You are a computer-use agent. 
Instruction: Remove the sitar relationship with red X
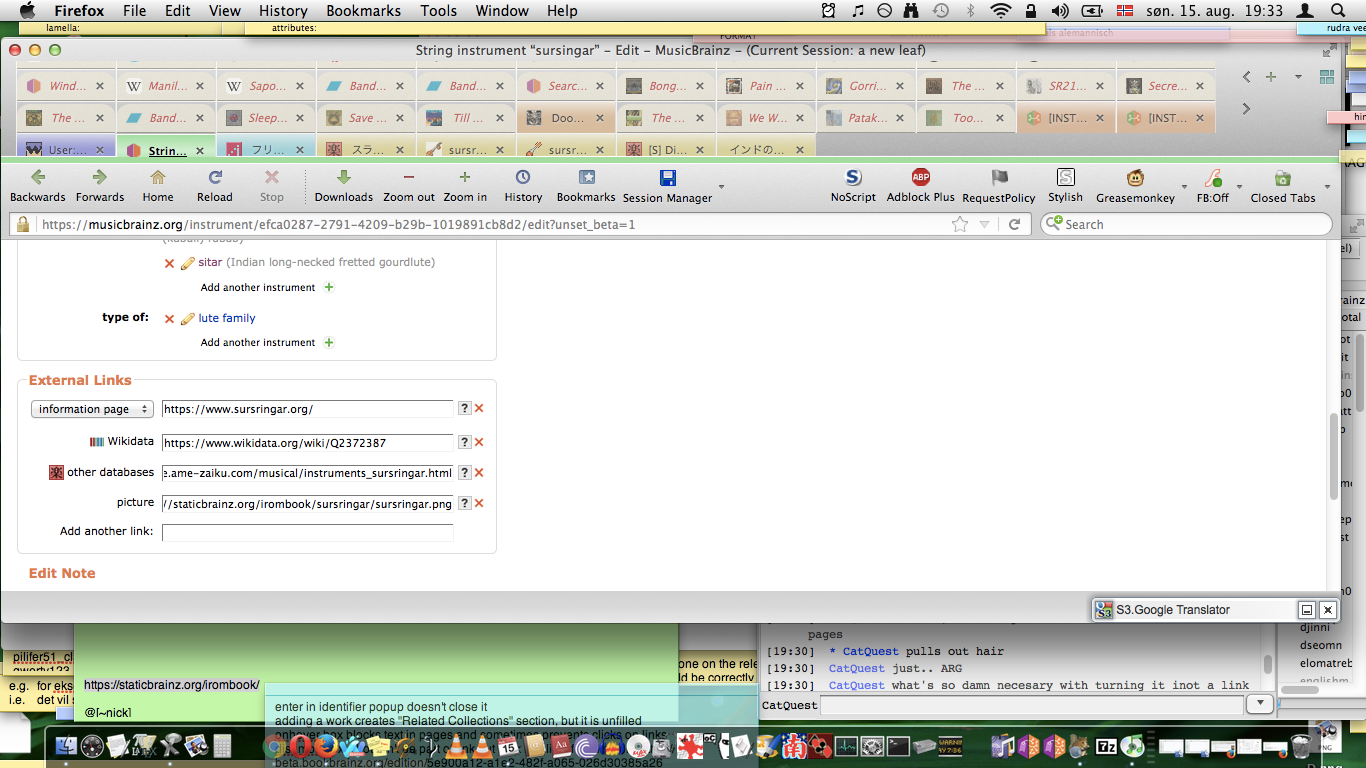click(x=169, y=263)
